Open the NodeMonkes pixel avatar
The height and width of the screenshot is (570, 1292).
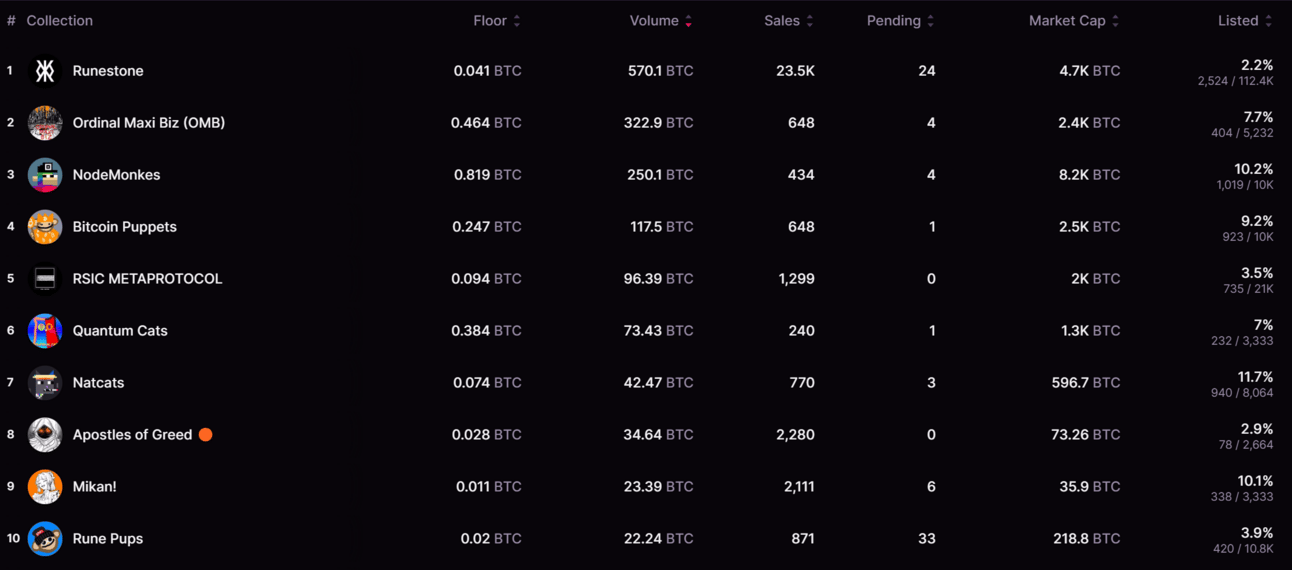point(45,175)
